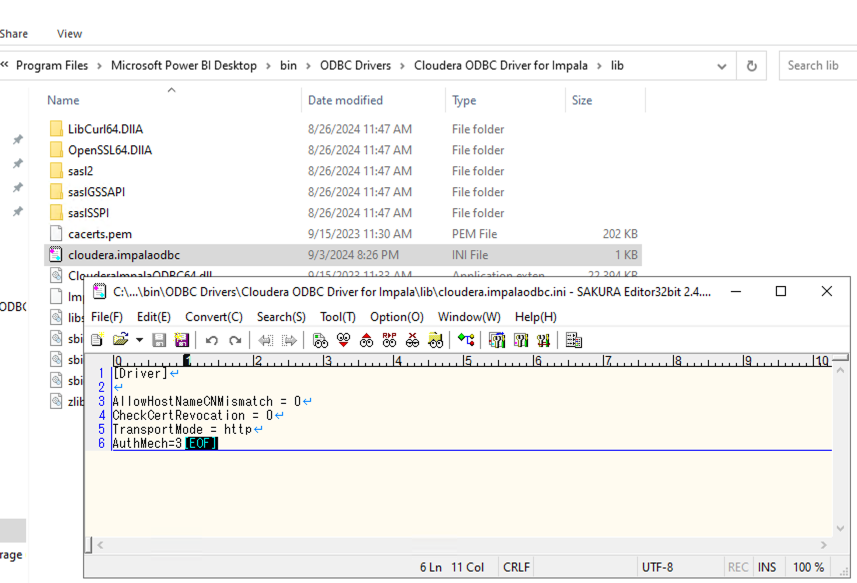Create a new file in SAKURA Editor
Viewport: 857px width, 583px height.
pos(97,340)
